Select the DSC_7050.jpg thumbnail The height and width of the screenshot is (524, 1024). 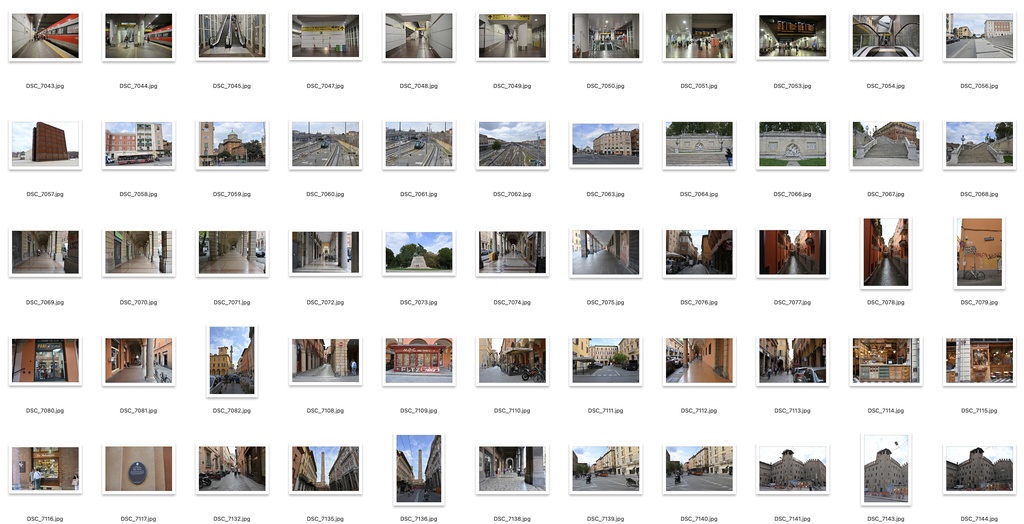pyautogui.click(x=605, y=36)
